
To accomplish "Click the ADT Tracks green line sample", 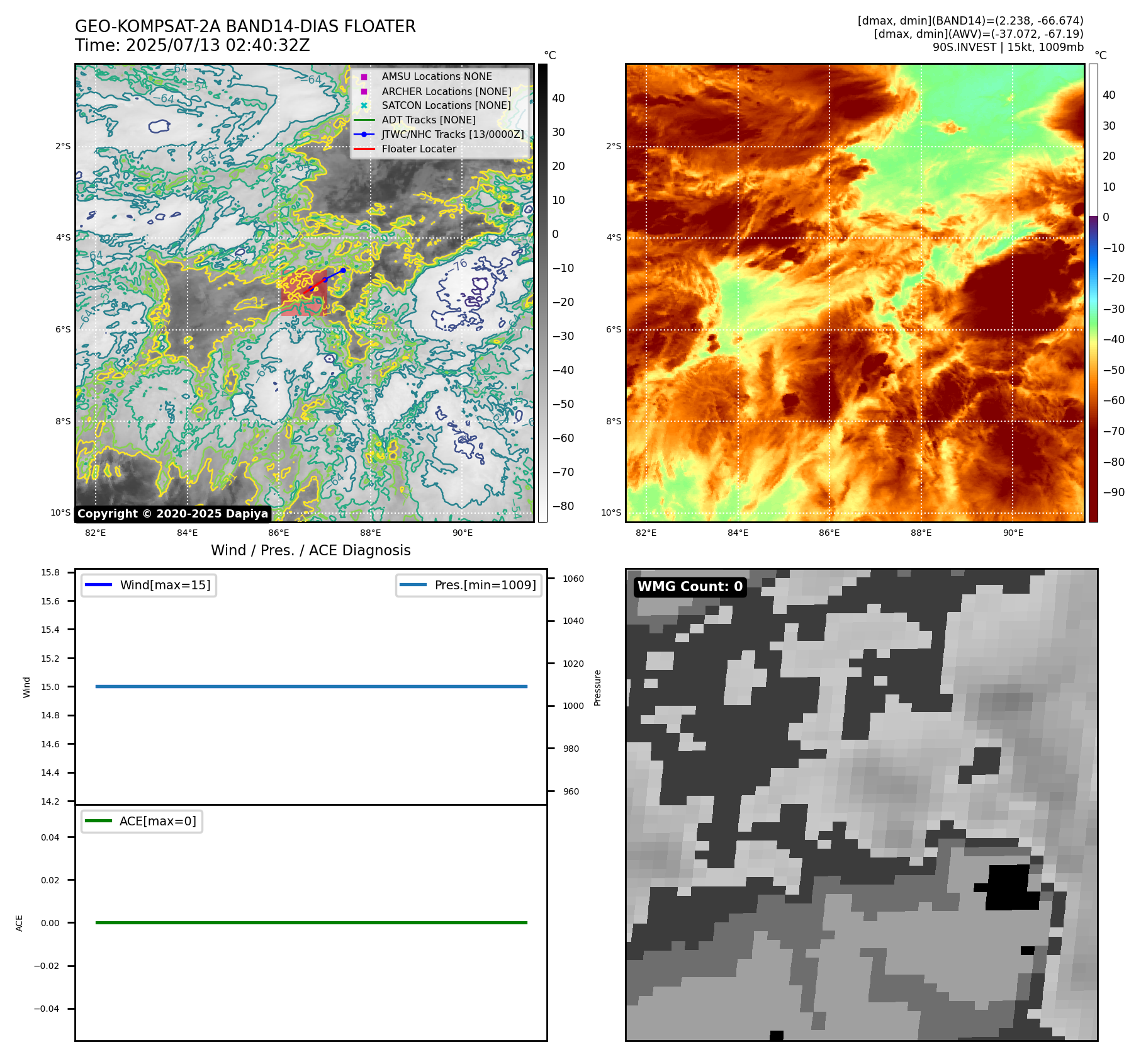I will pyautogui.click(x=364, y=120).
